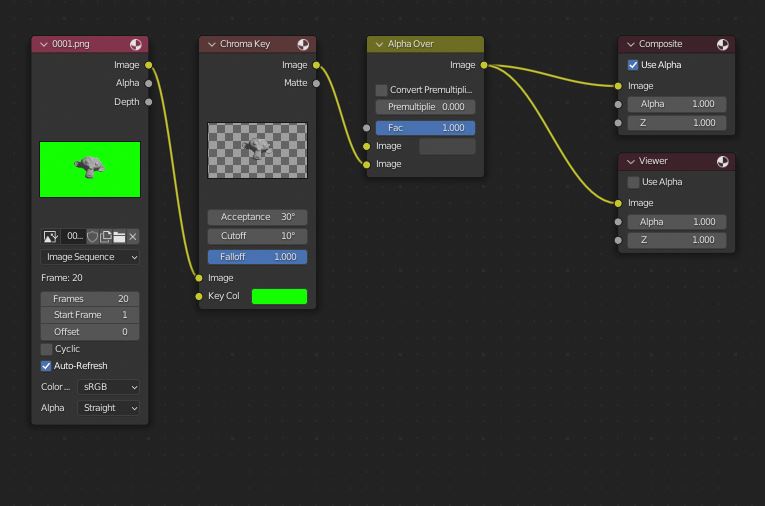Collapse the Alpha Over node

379,44
